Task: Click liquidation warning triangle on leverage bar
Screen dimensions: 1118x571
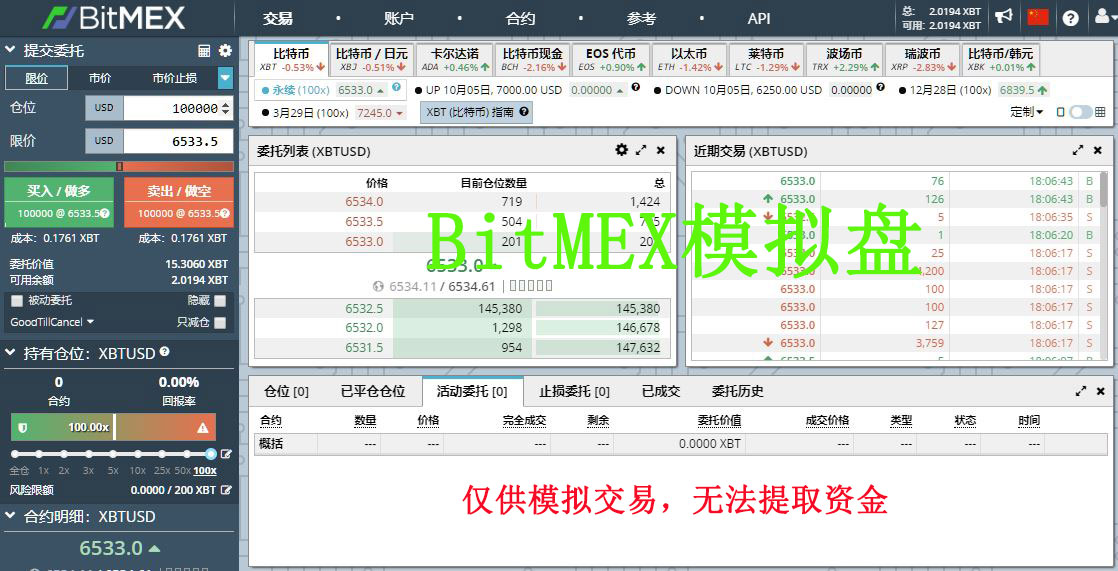Action: [x=202, y=428]
